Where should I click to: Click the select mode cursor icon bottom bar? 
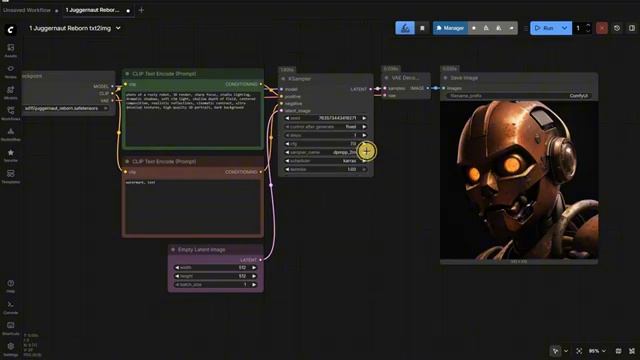pos(556,351)
